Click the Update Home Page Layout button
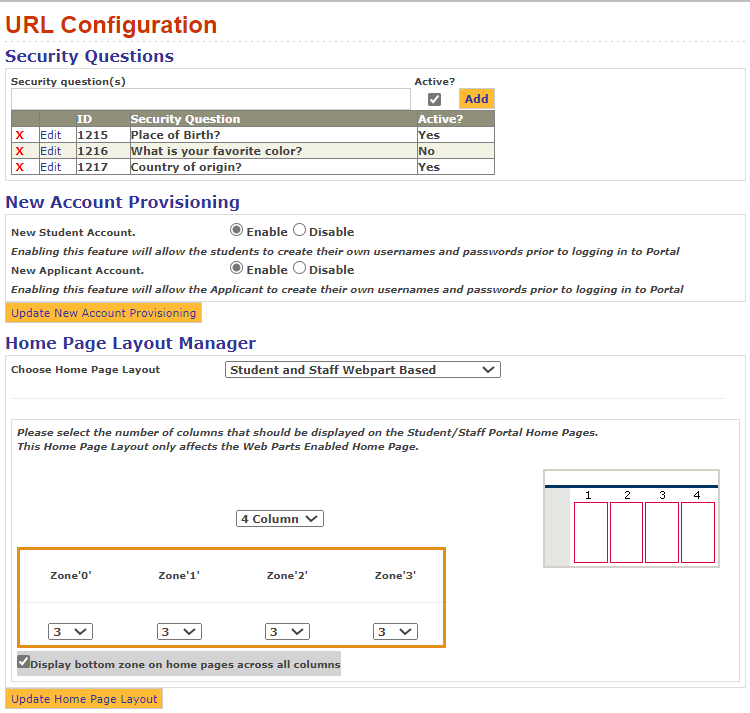 [x=84, y=699]
